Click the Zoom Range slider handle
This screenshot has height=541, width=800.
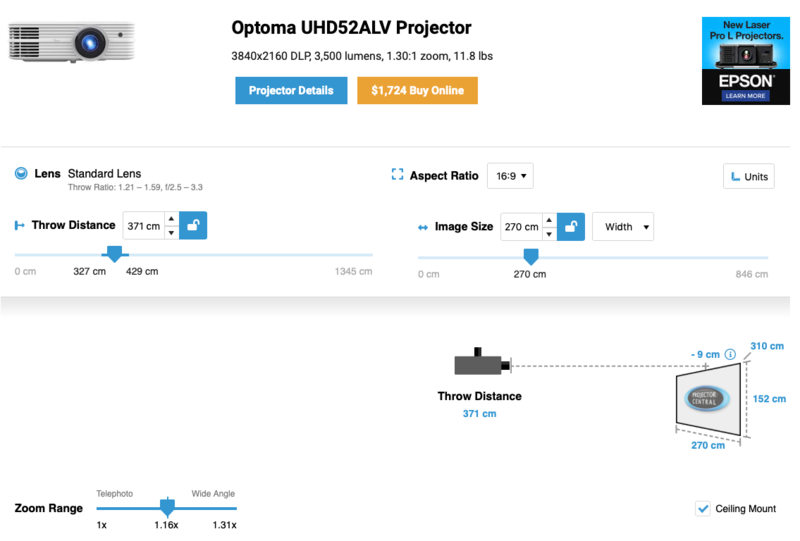click(x=168, y=507)
